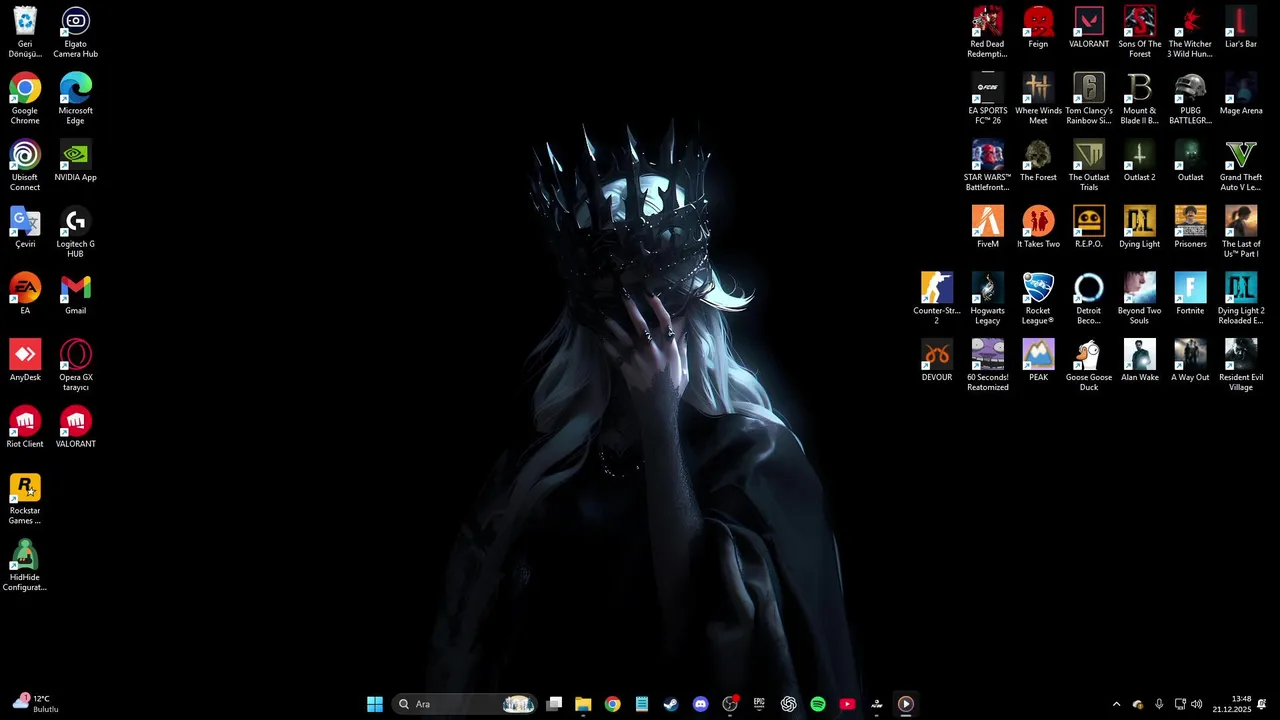Launch STAR WARS Battlefront shortcut
This screenshot has width=1280, height=720.
tap(987, 166)
